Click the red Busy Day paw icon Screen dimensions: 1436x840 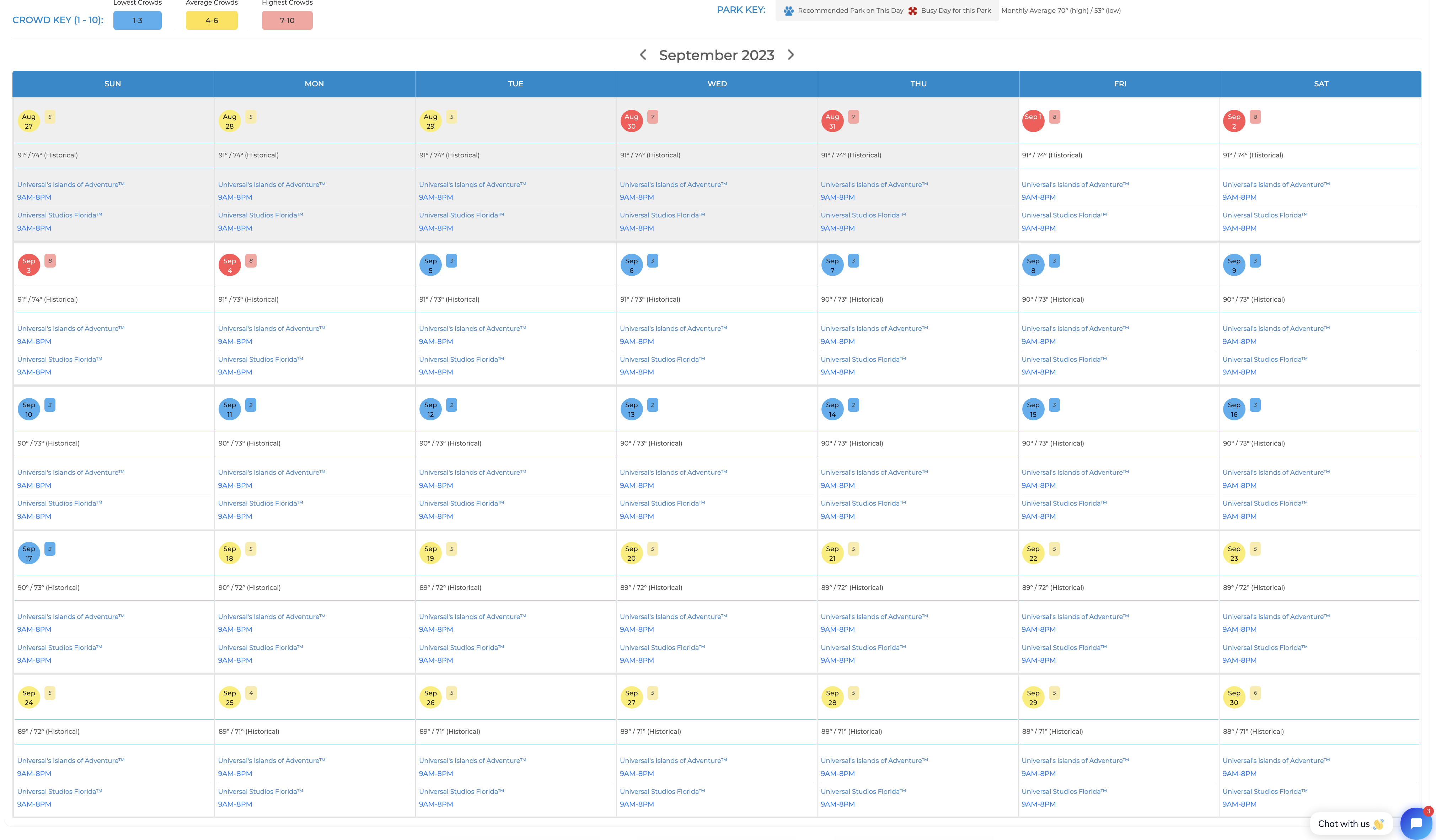click(x=913, y=11)
